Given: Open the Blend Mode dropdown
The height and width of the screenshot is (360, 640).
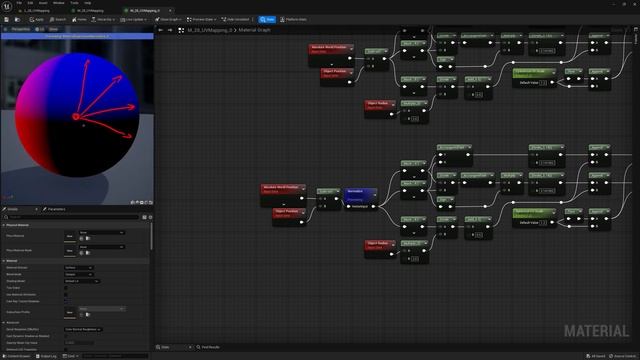Looking at the screenshot, I should coord(78,274).
